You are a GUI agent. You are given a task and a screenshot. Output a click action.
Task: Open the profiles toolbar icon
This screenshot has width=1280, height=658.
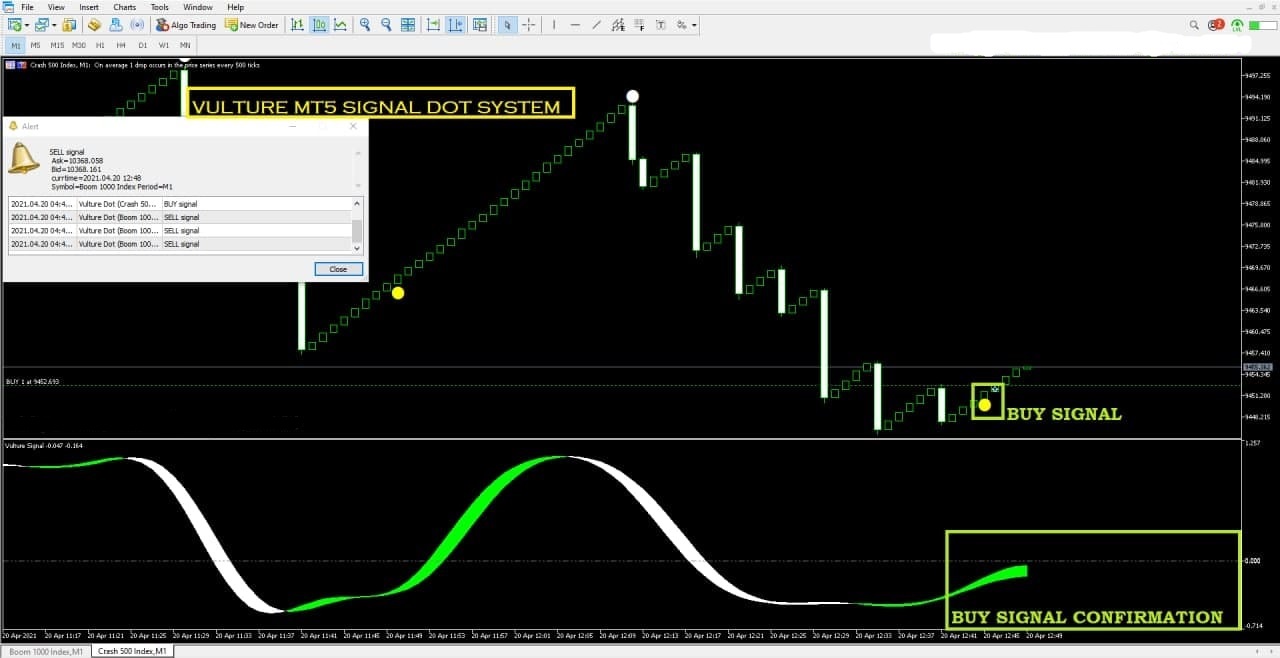point(41,24)
